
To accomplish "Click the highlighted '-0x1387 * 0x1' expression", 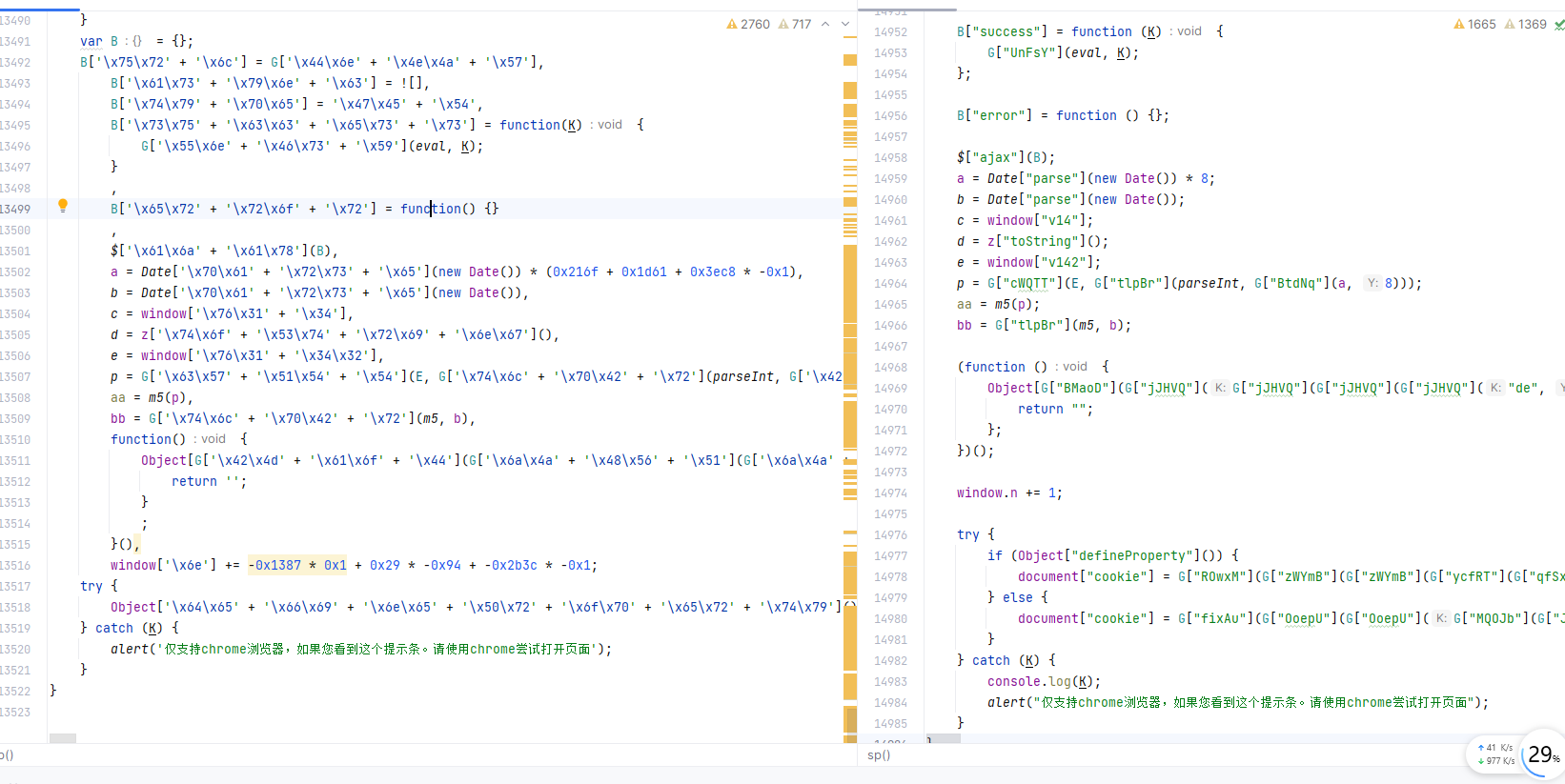I will coord(297,565).
